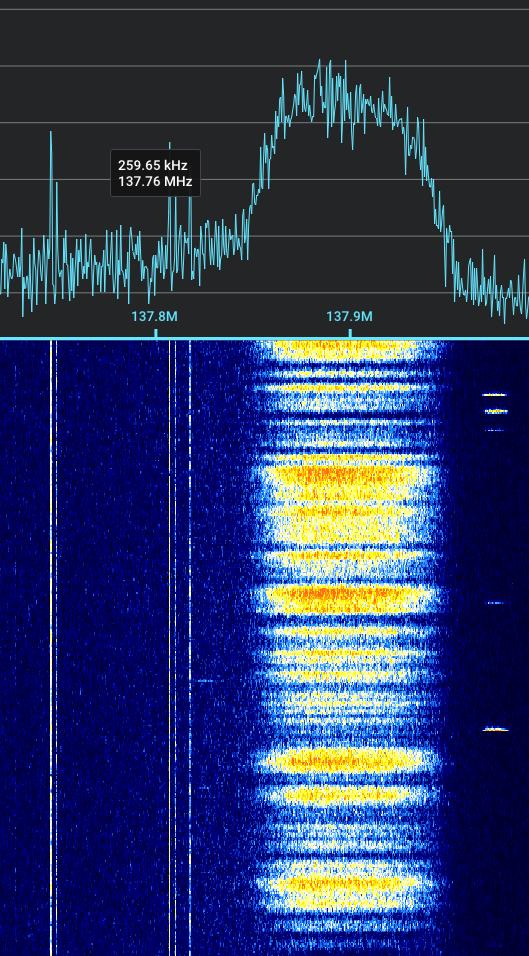Viewport: 529px width, 956px height.
Task: Click the 137.9M frequency axis label
Action: pos(349,316)
